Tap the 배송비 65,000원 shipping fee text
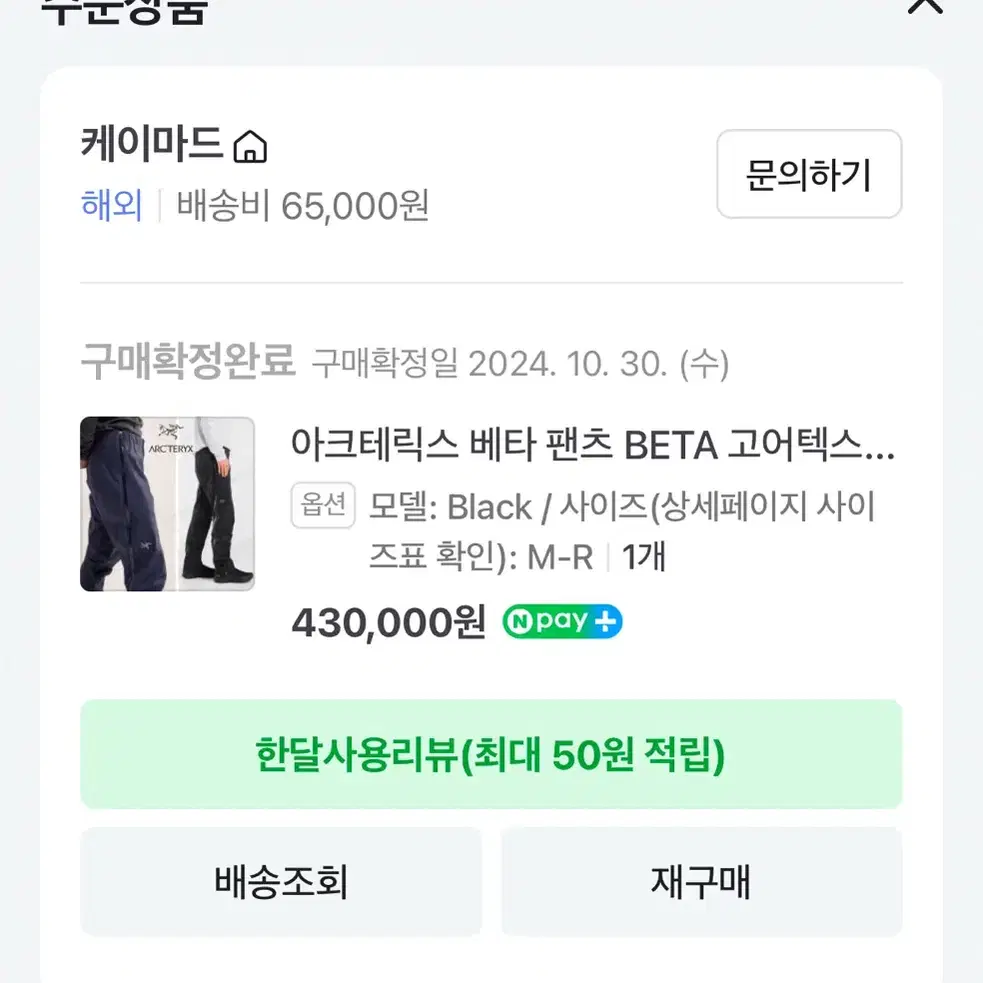The width and height of the screenshot is (983, 983). pyautogui.click(x=303, y=206)
